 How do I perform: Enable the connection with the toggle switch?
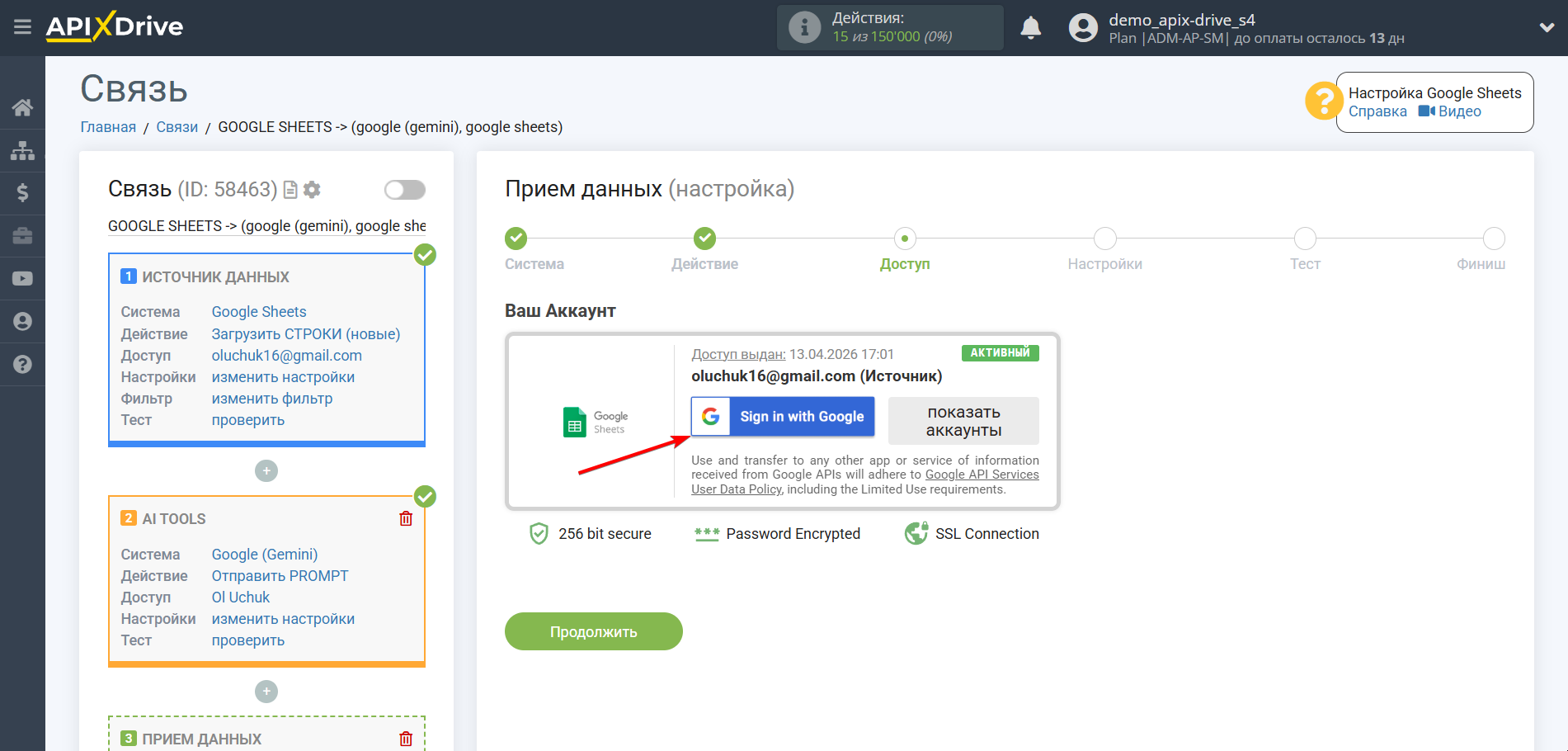pos(404,190)
